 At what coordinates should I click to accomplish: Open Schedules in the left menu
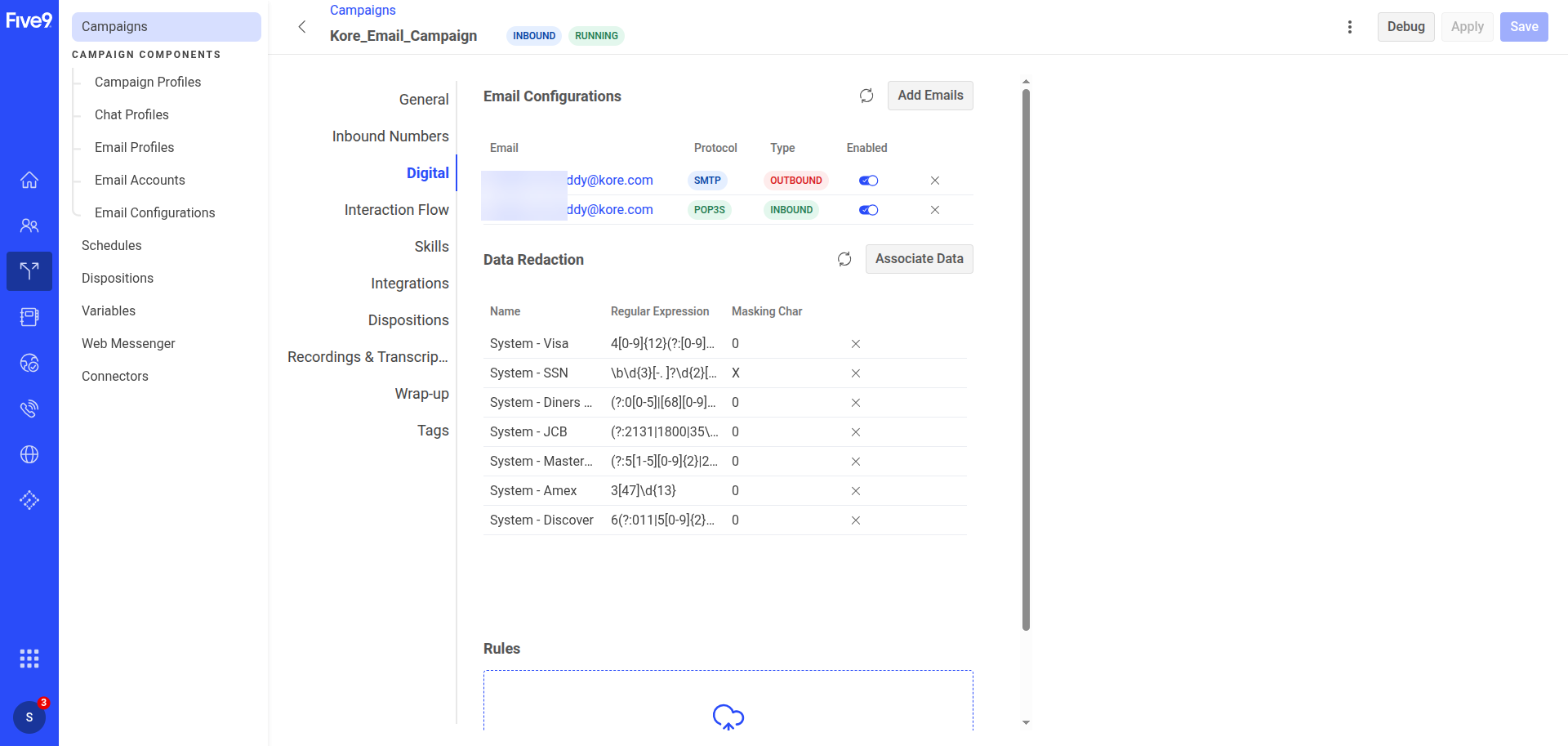pos(111,245)
